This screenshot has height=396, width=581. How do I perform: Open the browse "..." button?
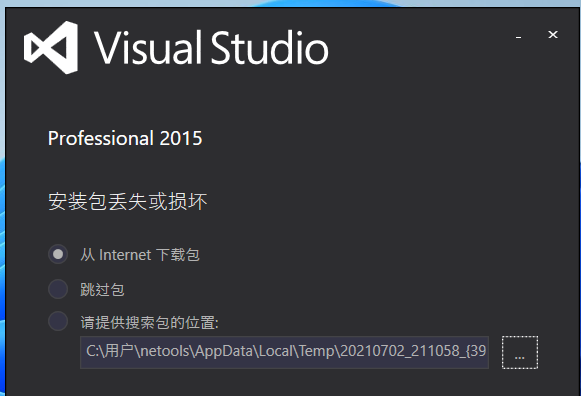pos(520,352)
